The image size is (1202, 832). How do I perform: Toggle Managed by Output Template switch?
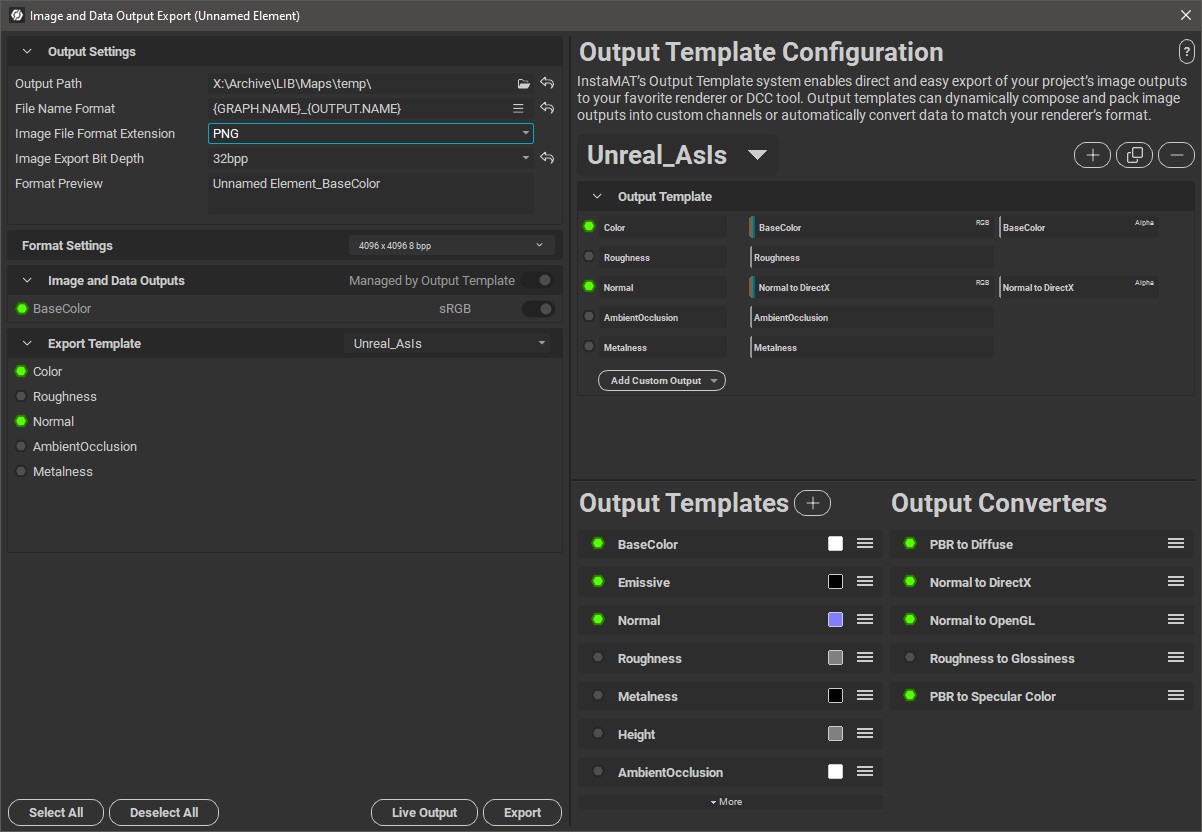[538, 281]
